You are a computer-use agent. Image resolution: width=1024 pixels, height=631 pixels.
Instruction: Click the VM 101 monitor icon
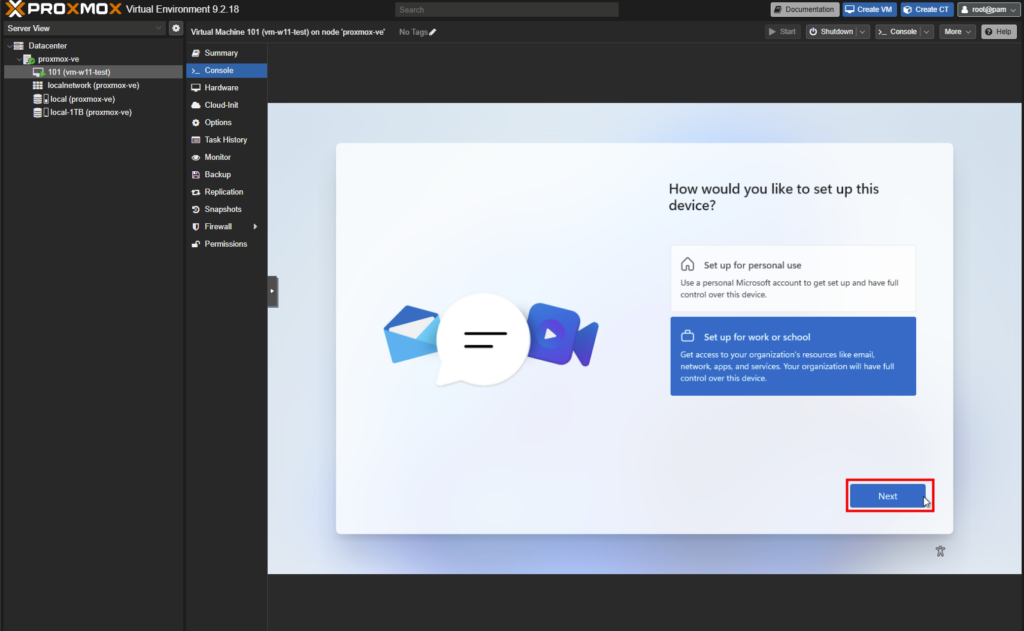point(39,73)
